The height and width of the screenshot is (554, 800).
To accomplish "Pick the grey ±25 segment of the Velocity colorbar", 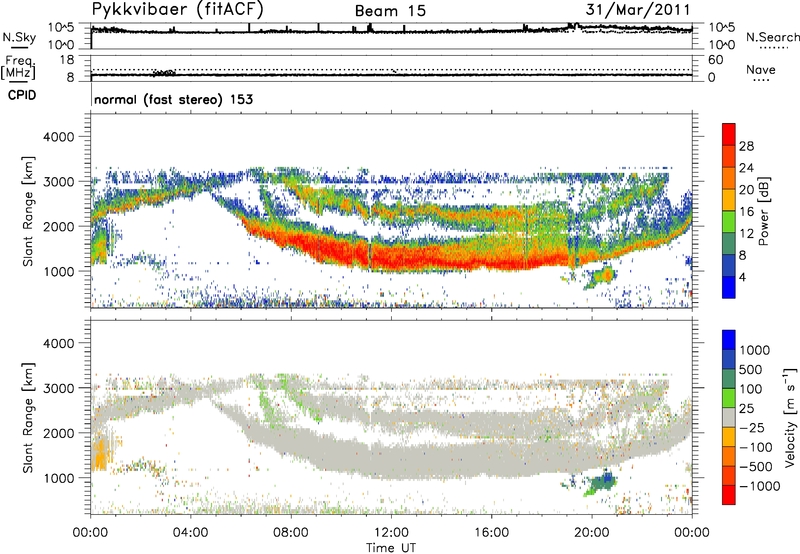I will point(729,418).
